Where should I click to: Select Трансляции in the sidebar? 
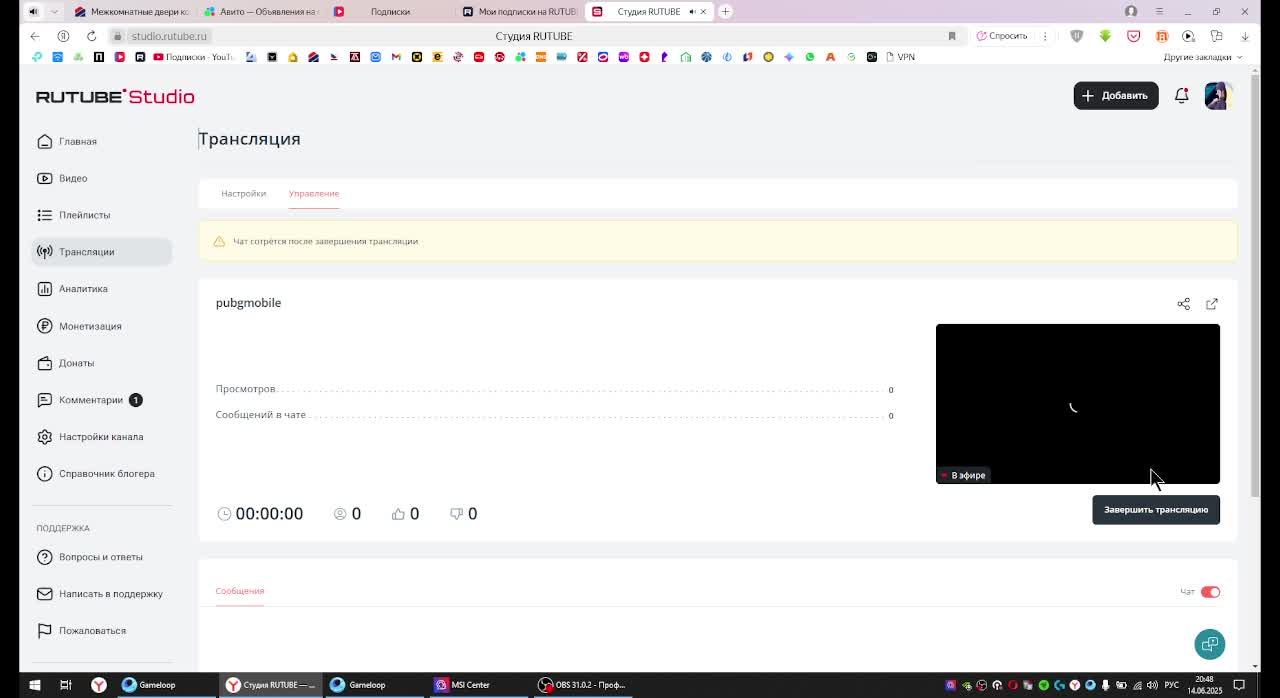pos(100,252)
